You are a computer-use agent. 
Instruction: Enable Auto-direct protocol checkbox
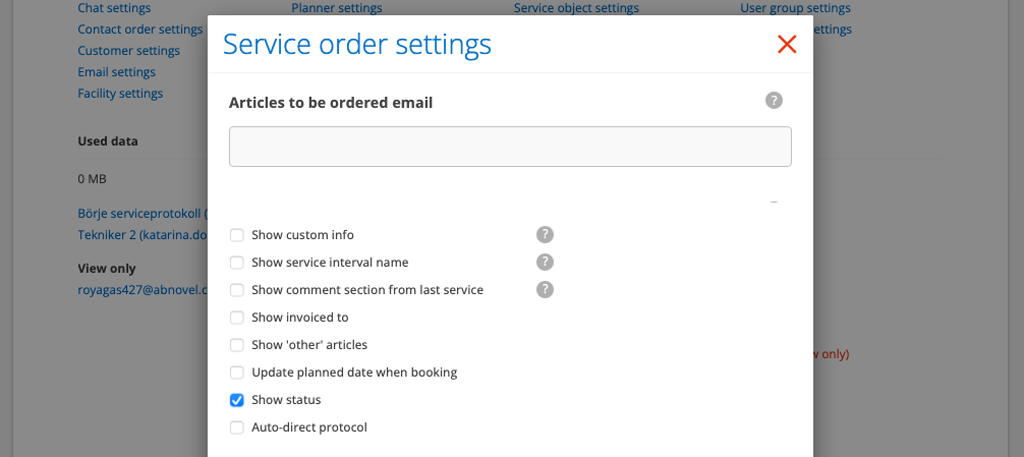237,427
